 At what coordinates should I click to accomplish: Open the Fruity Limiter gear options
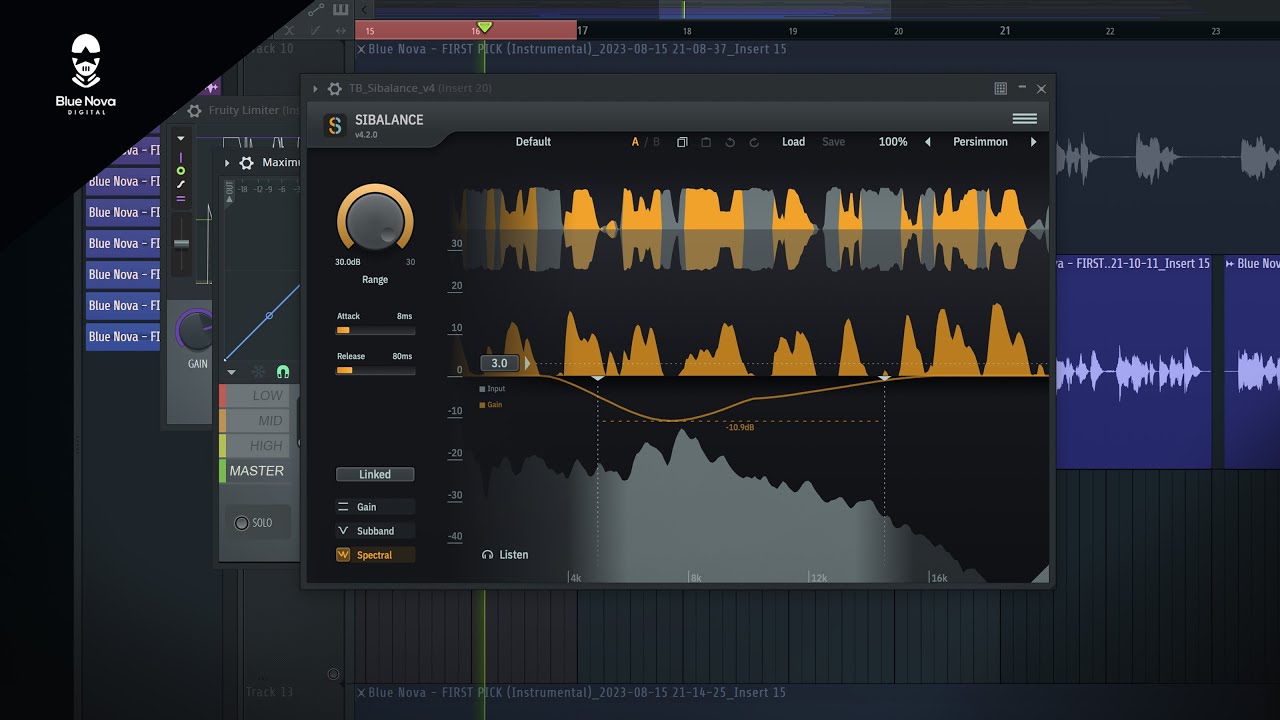click(x=194, y=111)
